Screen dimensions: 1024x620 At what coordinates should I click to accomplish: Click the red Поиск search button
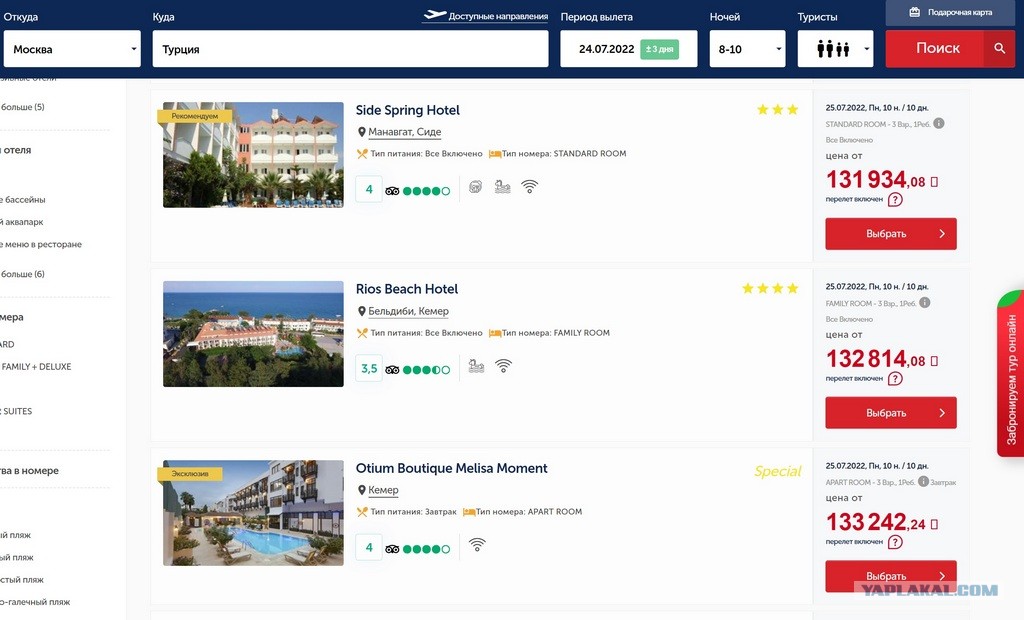[x=950, y=48]
